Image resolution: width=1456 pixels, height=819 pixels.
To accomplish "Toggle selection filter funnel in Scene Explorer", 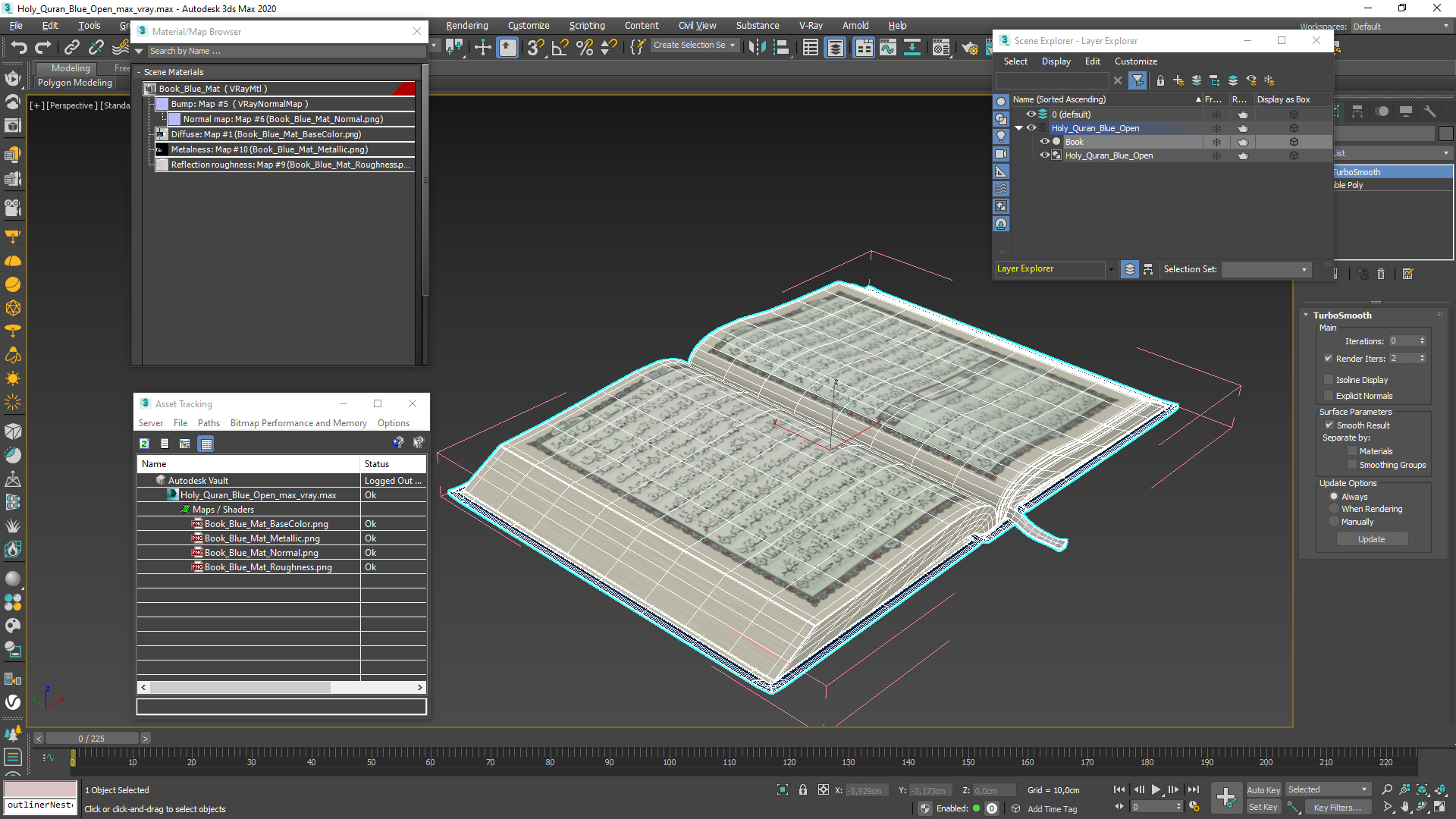I will coord(1137,80).
